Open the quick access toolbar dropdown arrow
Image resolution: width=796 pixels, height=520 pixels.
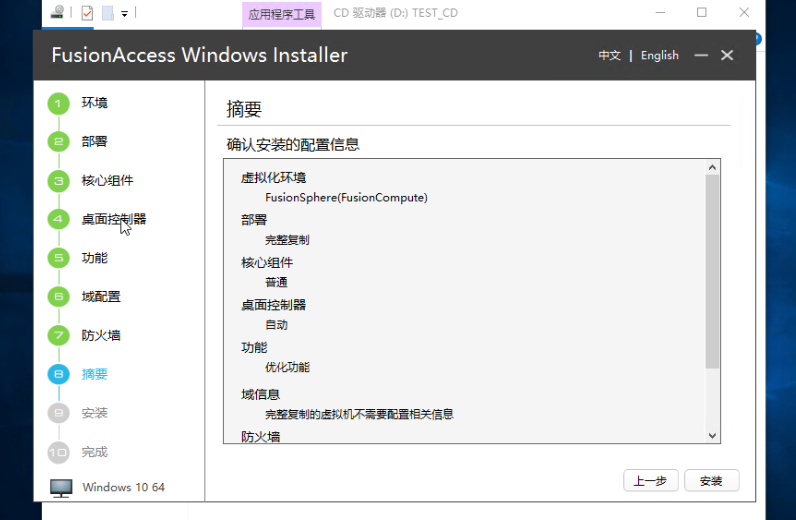[124, 14]
